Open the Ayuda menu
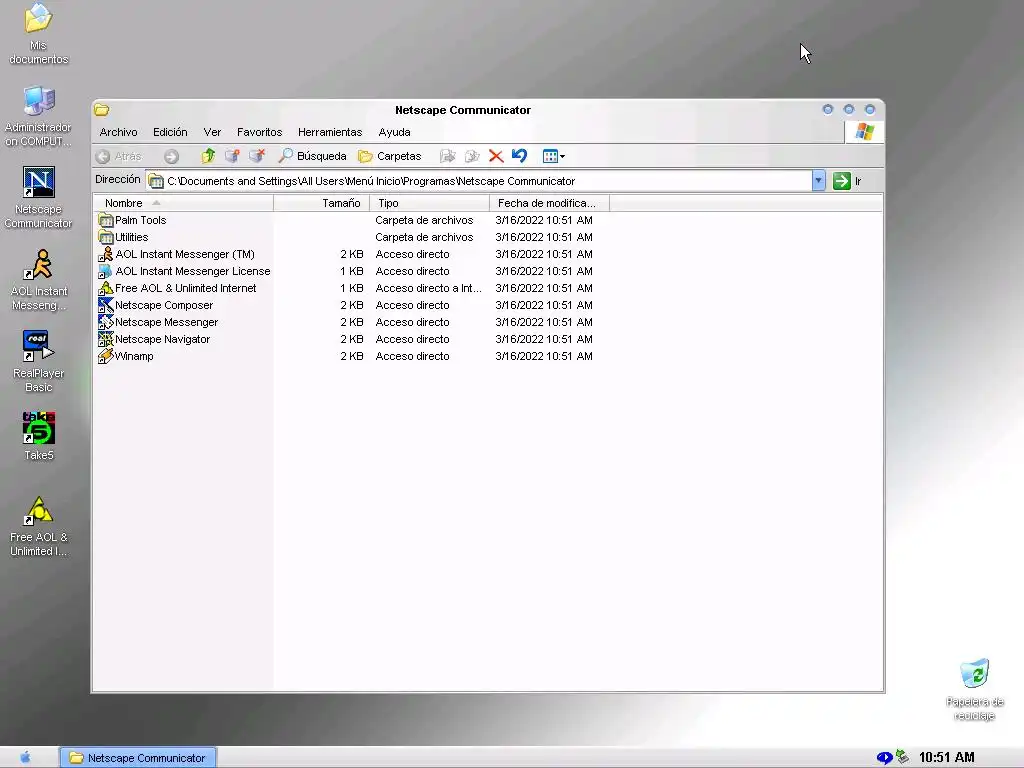Screen dimensions: 1024x768 [x=394, y=132]
